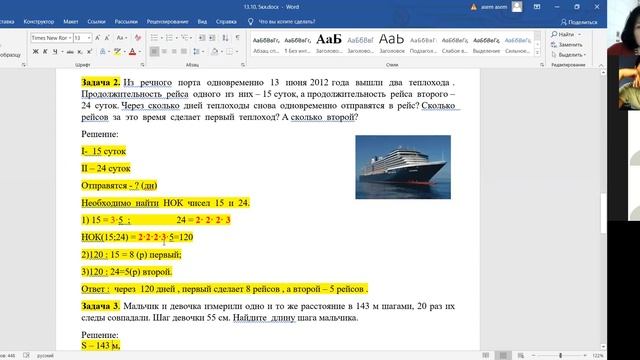Decrease paragraph indent
This screenshot has width=640, height=360.
pyautogui.click(x=202, y=38)
